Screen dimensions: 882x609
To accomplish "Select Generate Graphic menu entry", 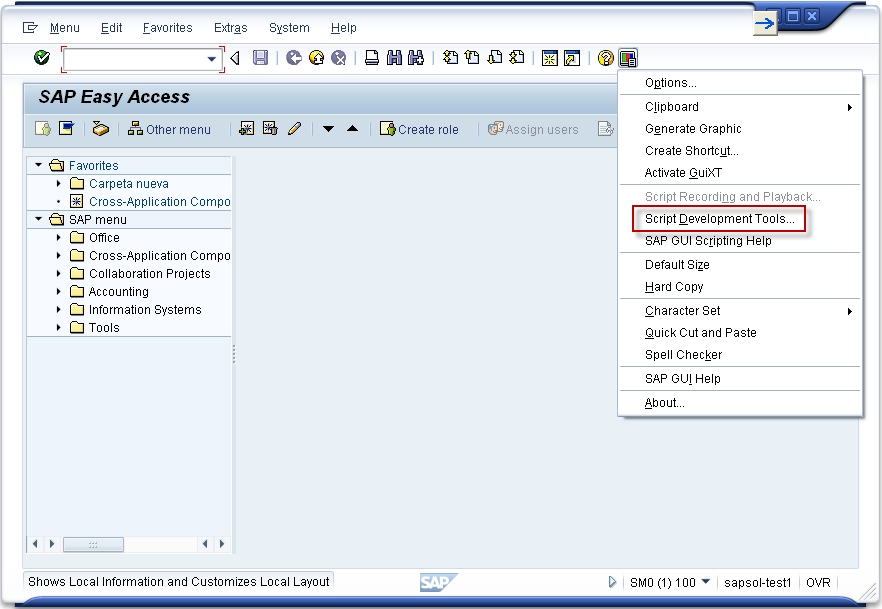I will coord(740,129).
